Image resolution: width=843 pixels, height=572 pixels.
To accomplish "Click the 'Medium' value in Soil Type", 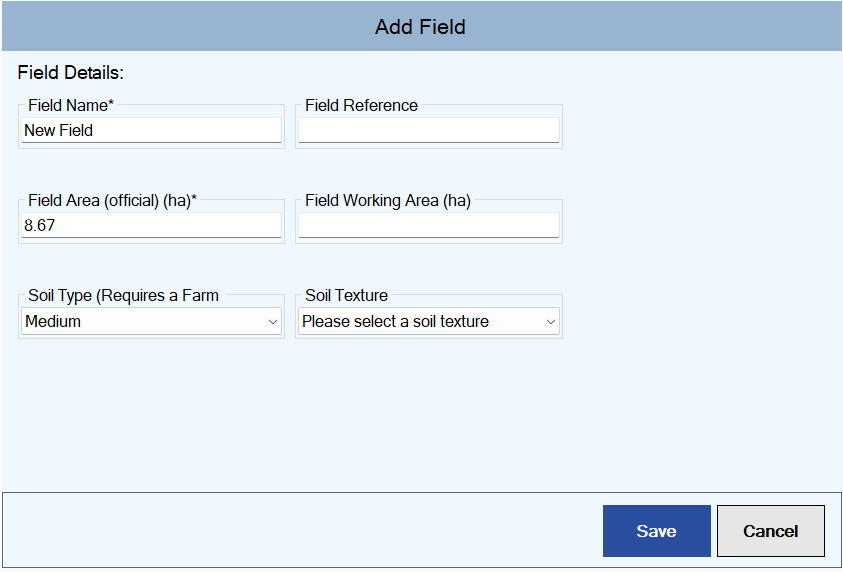I will point(53,321).
